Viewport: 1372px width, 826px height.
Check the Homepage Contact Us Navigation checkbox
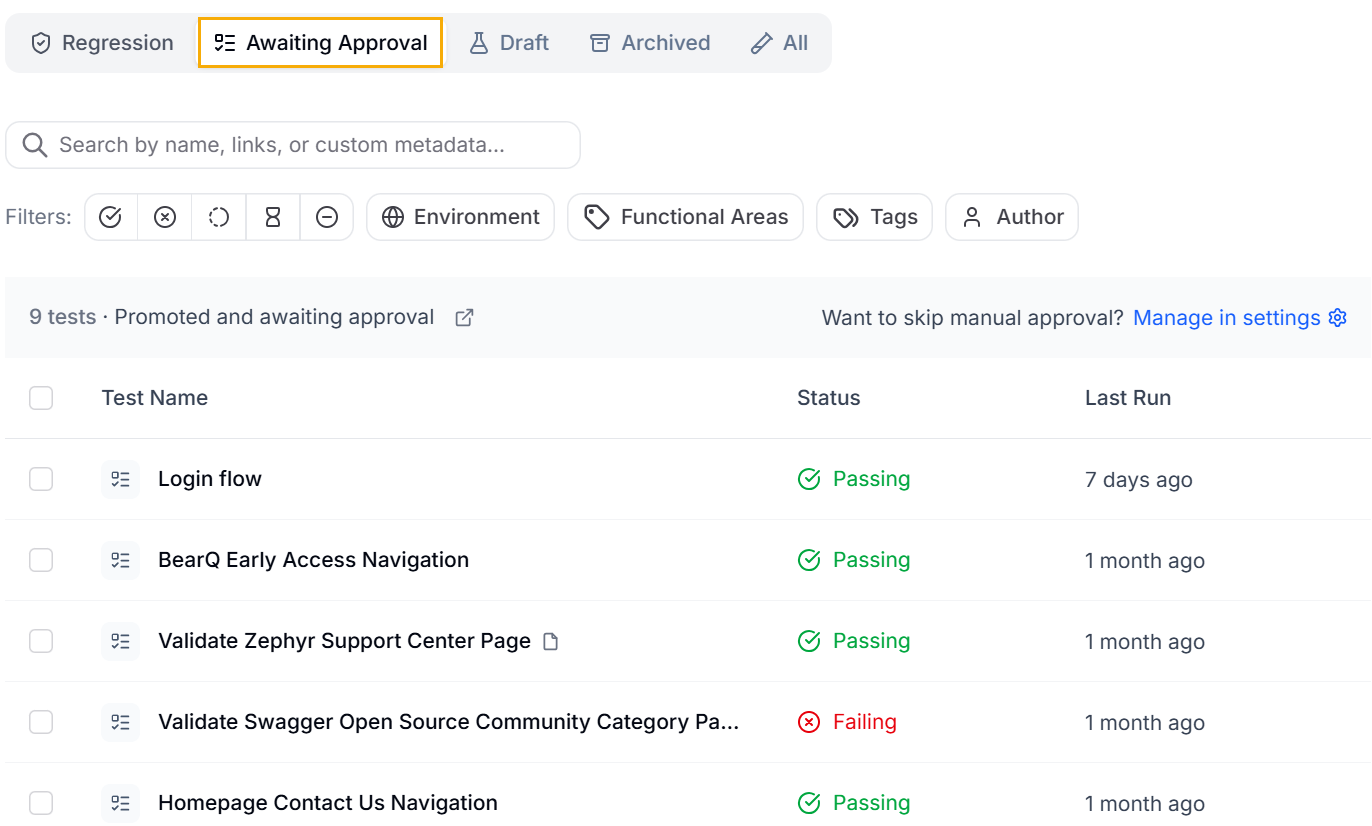coord(41,803)
